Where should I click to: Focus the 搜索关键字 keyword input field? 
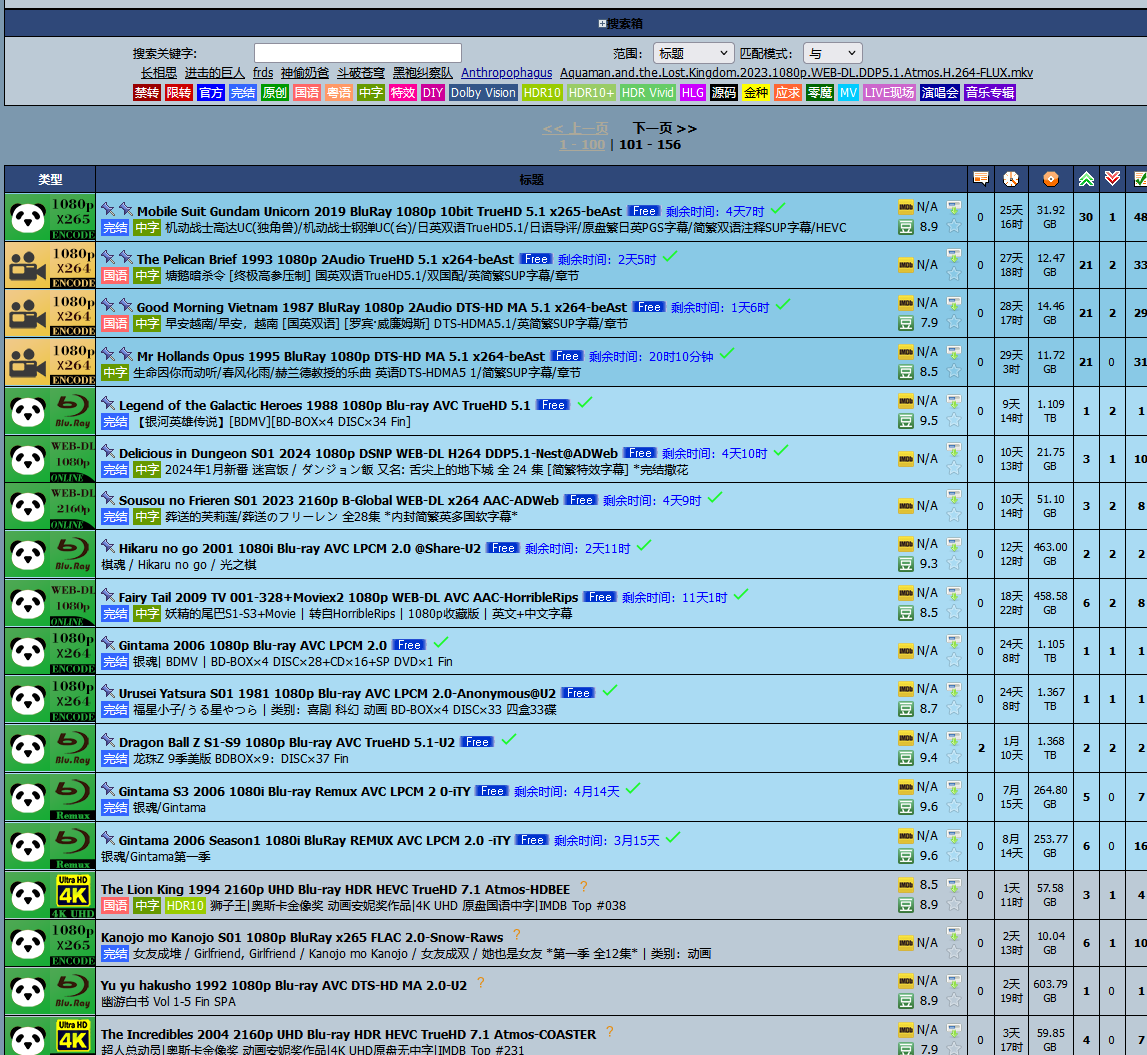tap(358, 53)
